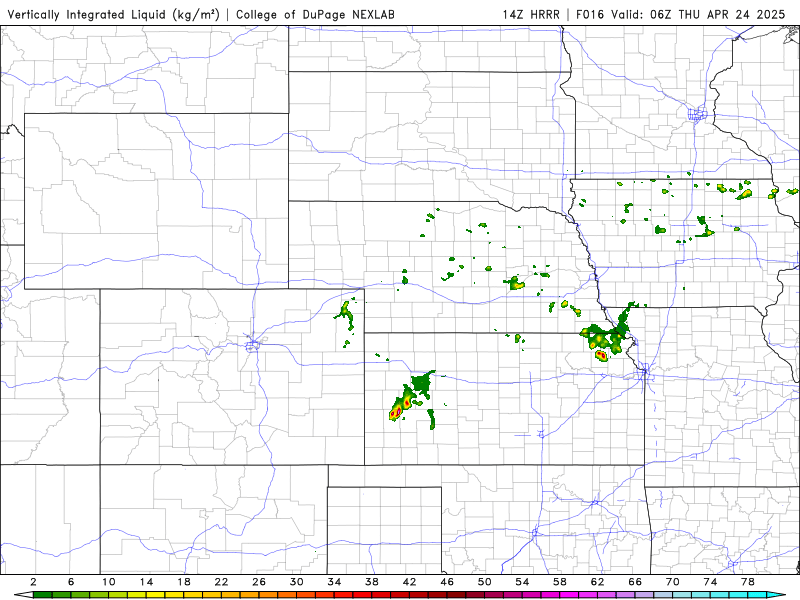Click the legend value '78'
This screenshot has height=600, width=800.
point(748,582)
